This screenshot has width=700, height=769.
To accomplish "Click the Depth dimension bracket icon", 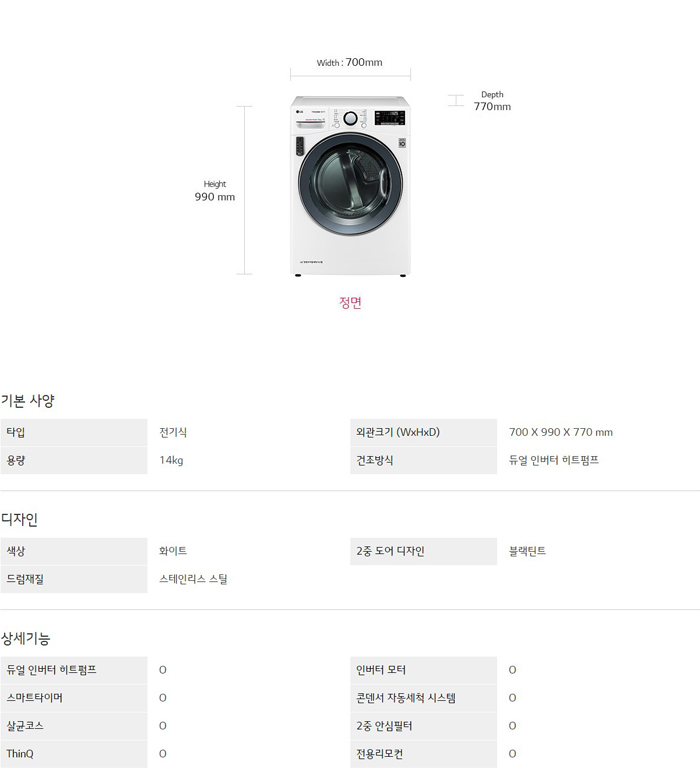I will click(455, 100).
